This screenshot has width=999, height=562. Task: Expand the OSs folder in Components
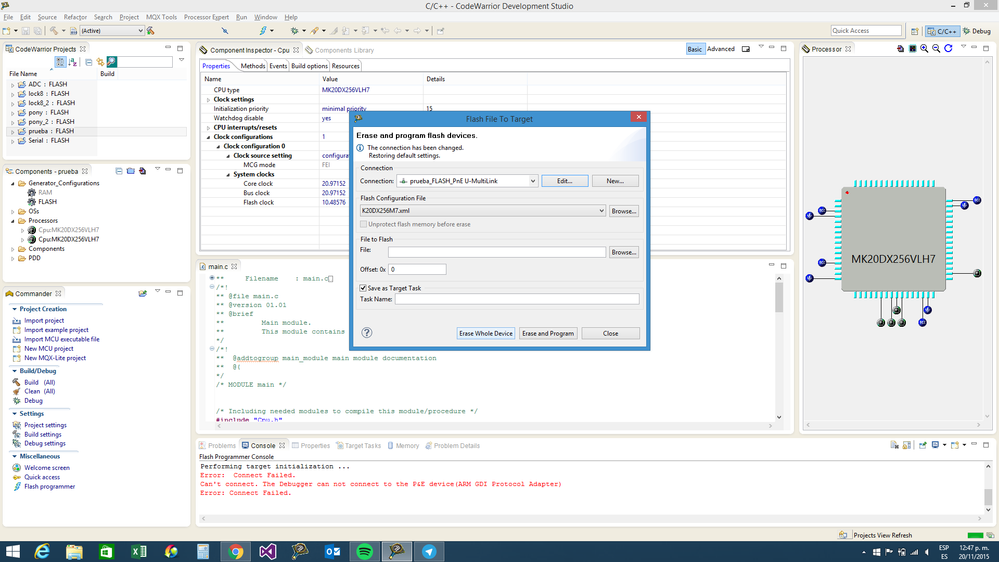click(x=13, y=212)
